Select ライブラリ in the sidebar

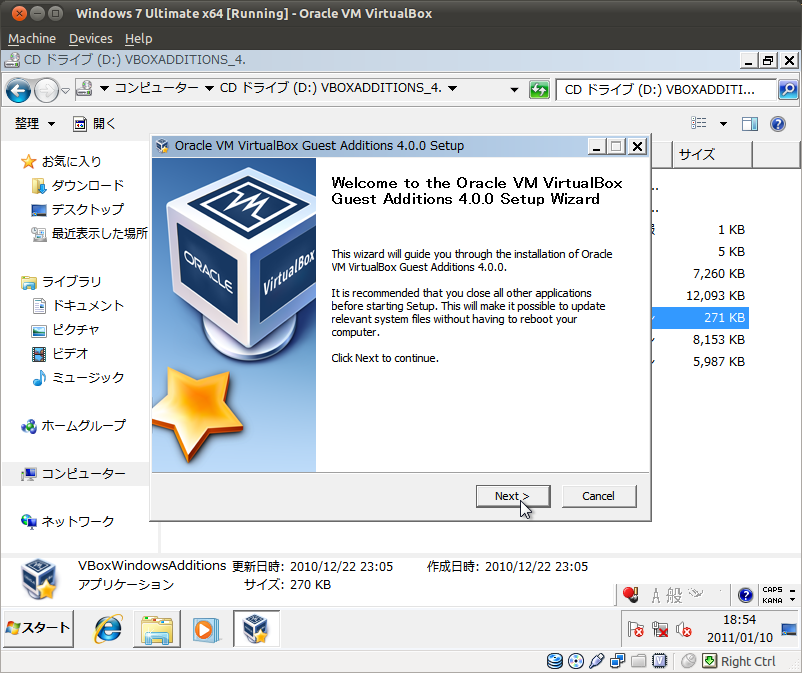coord(61,282)
